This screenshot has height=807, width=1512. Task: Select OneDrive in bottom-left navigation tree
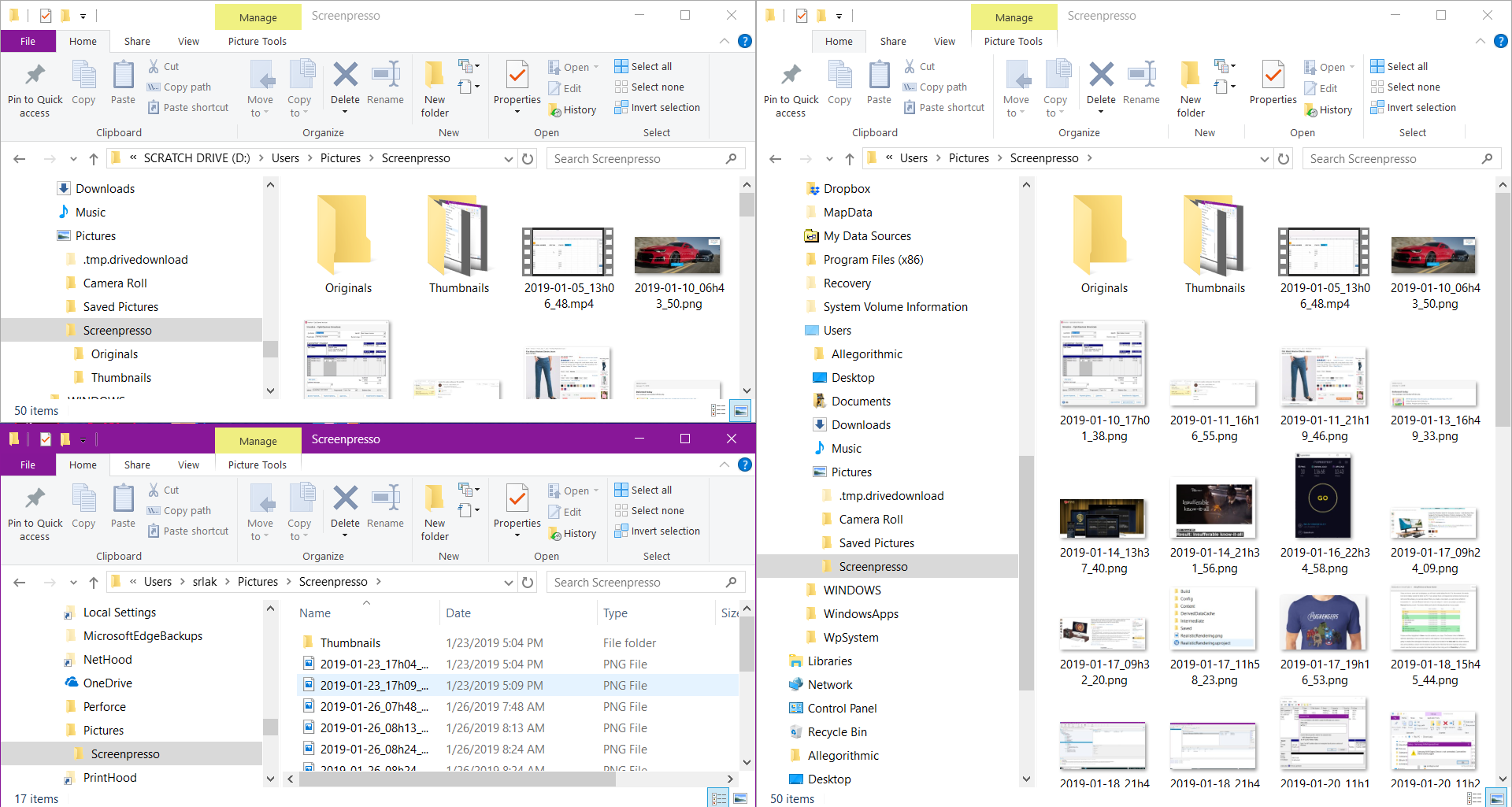click(107, 683)
